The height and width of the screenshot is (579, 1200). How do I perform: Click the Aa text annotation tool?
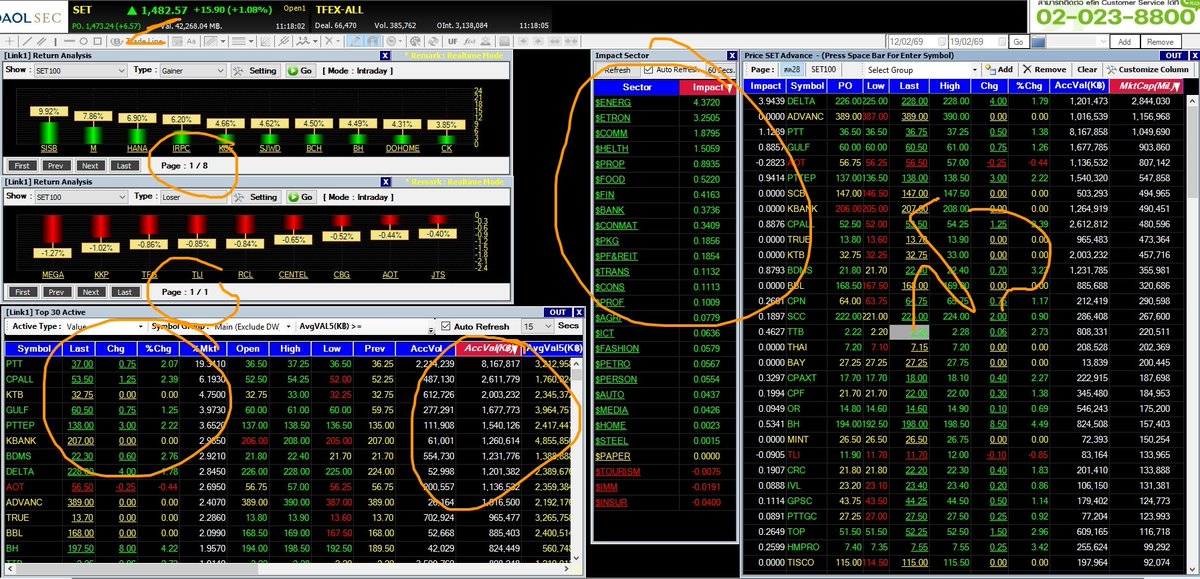[x=191, y=41]
